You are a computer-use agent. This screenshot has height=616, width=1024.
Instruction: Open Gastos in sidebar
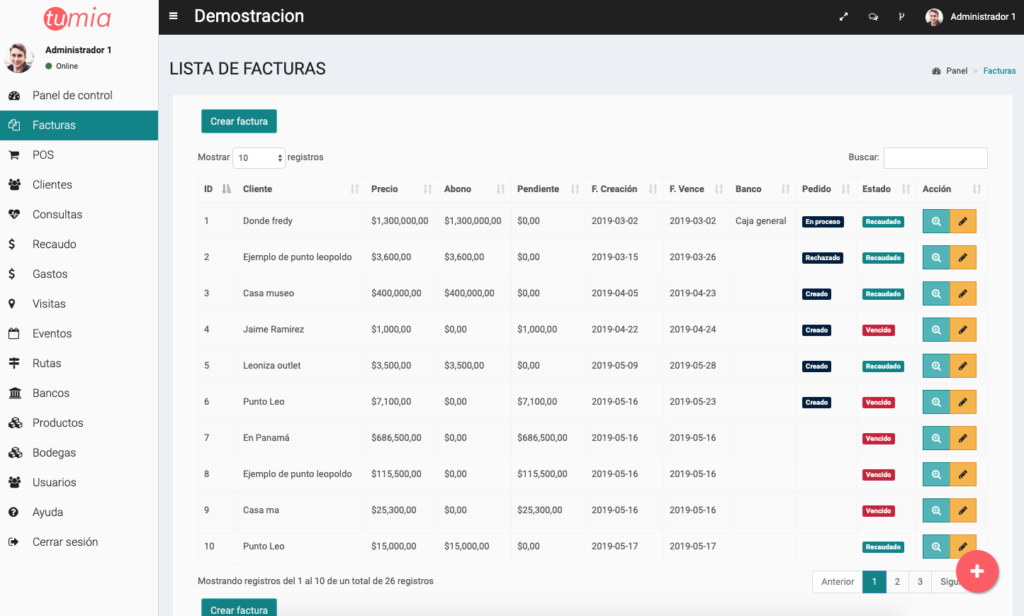coord(79,274)
